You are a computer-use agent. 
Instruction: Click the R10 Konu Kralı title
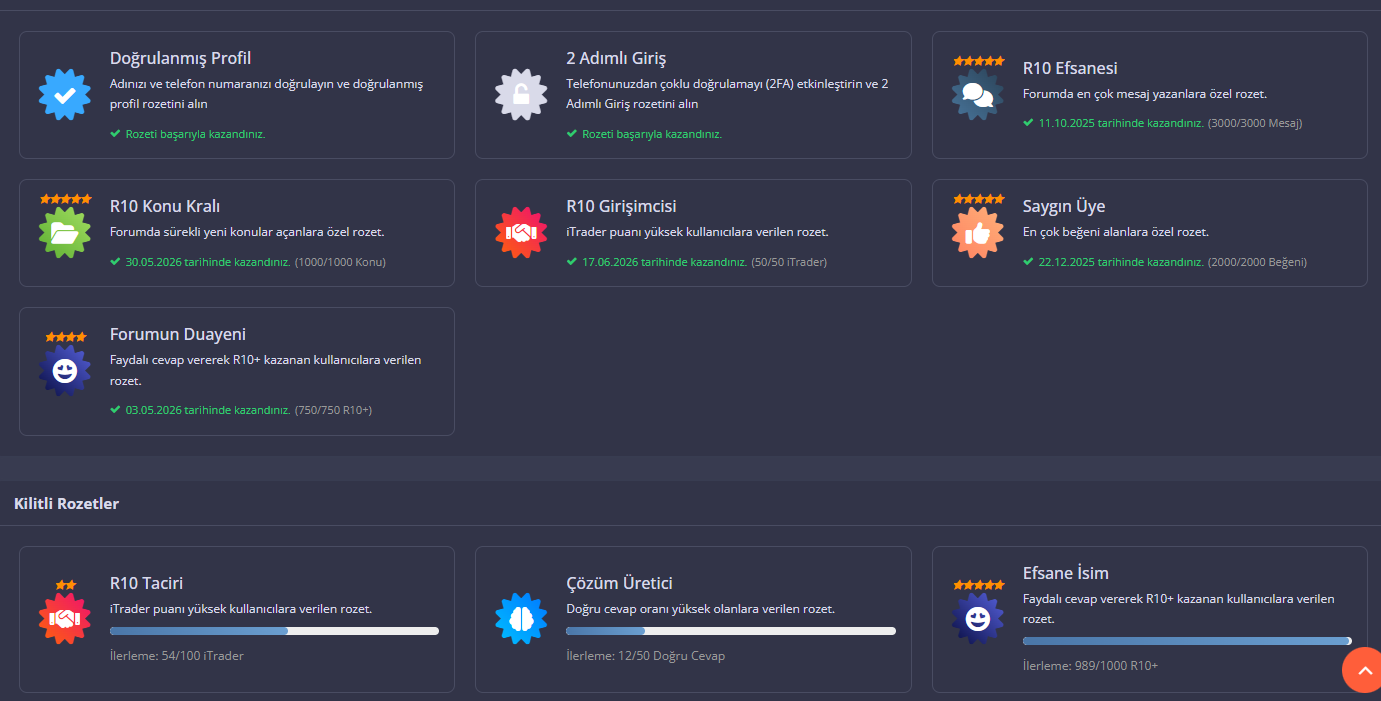[164, 206]
